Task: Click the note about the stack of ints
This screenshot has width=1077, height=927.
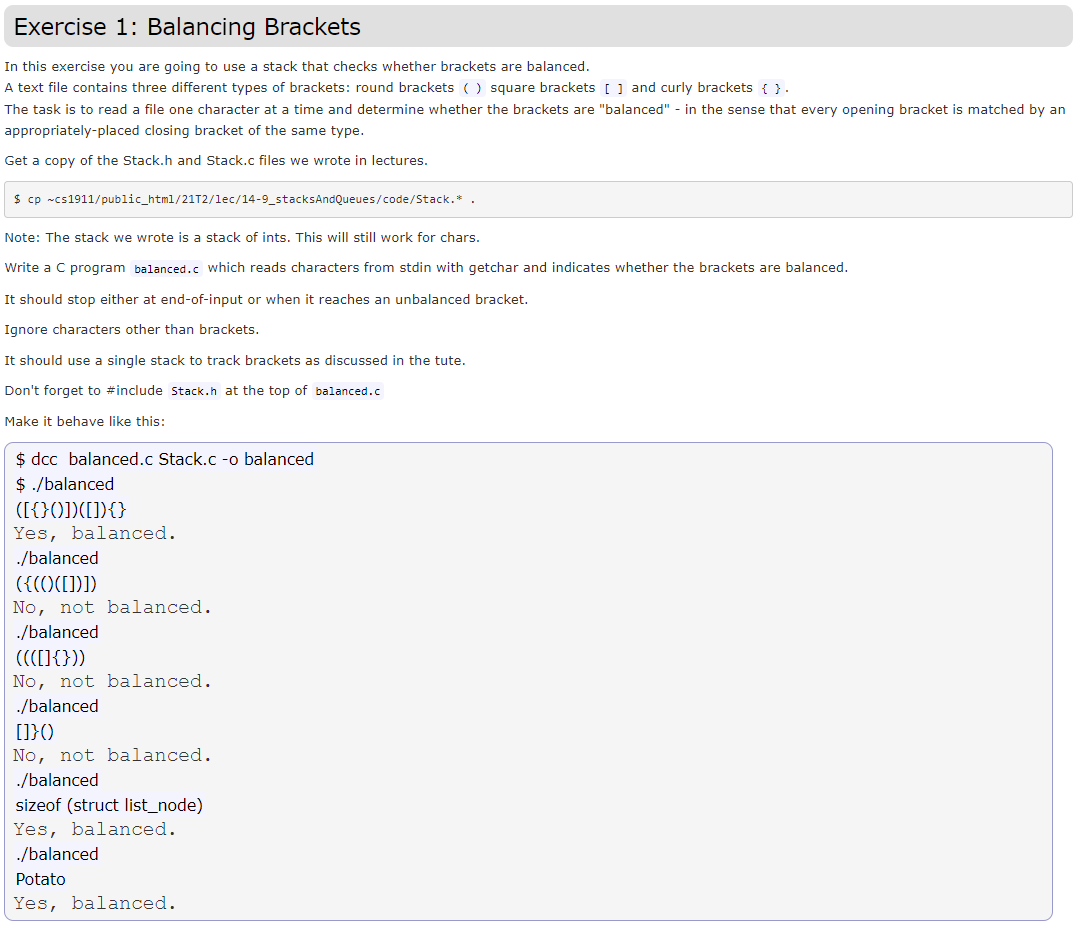Action: click(x=242, y=238)
